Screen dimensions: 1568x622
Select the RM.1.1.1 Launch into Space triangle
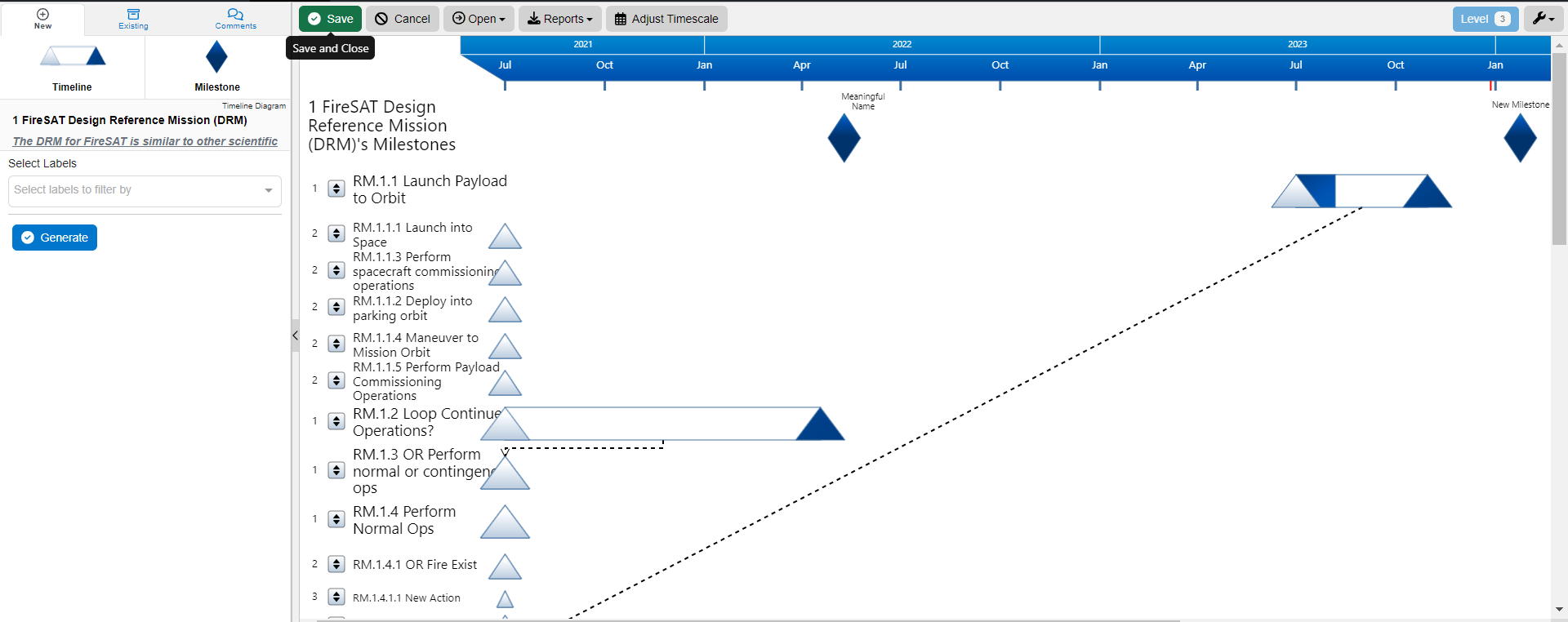(x=505, y=238)
